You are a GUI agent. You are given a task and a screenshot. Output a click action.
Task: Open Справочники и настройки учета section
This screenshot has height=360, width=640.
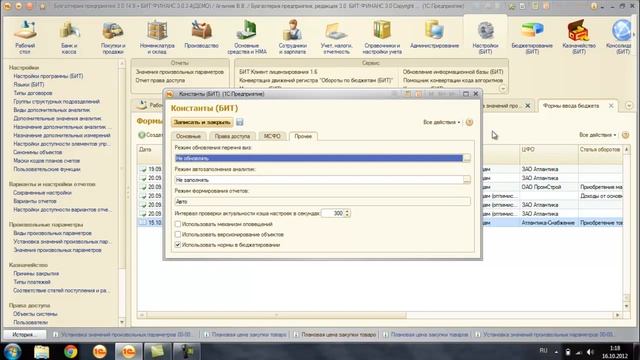(382, 38)
